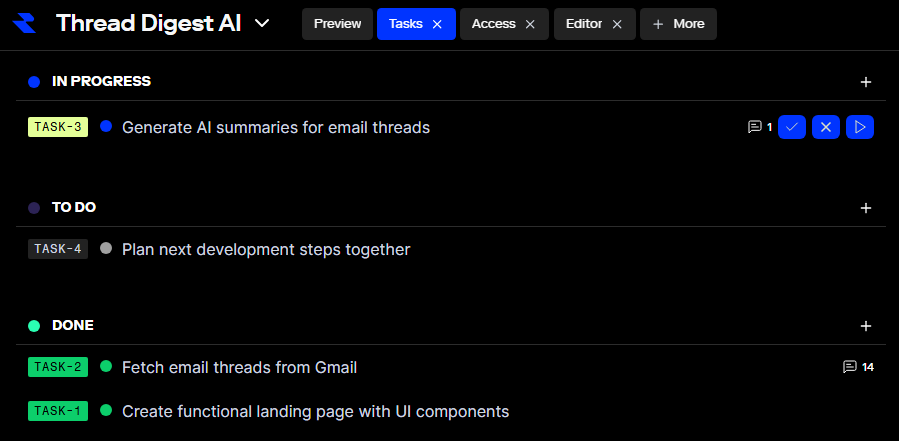Close the Tasks tab
The width and height of the screenshot is (899, 441).
click(x=437, y=24)
